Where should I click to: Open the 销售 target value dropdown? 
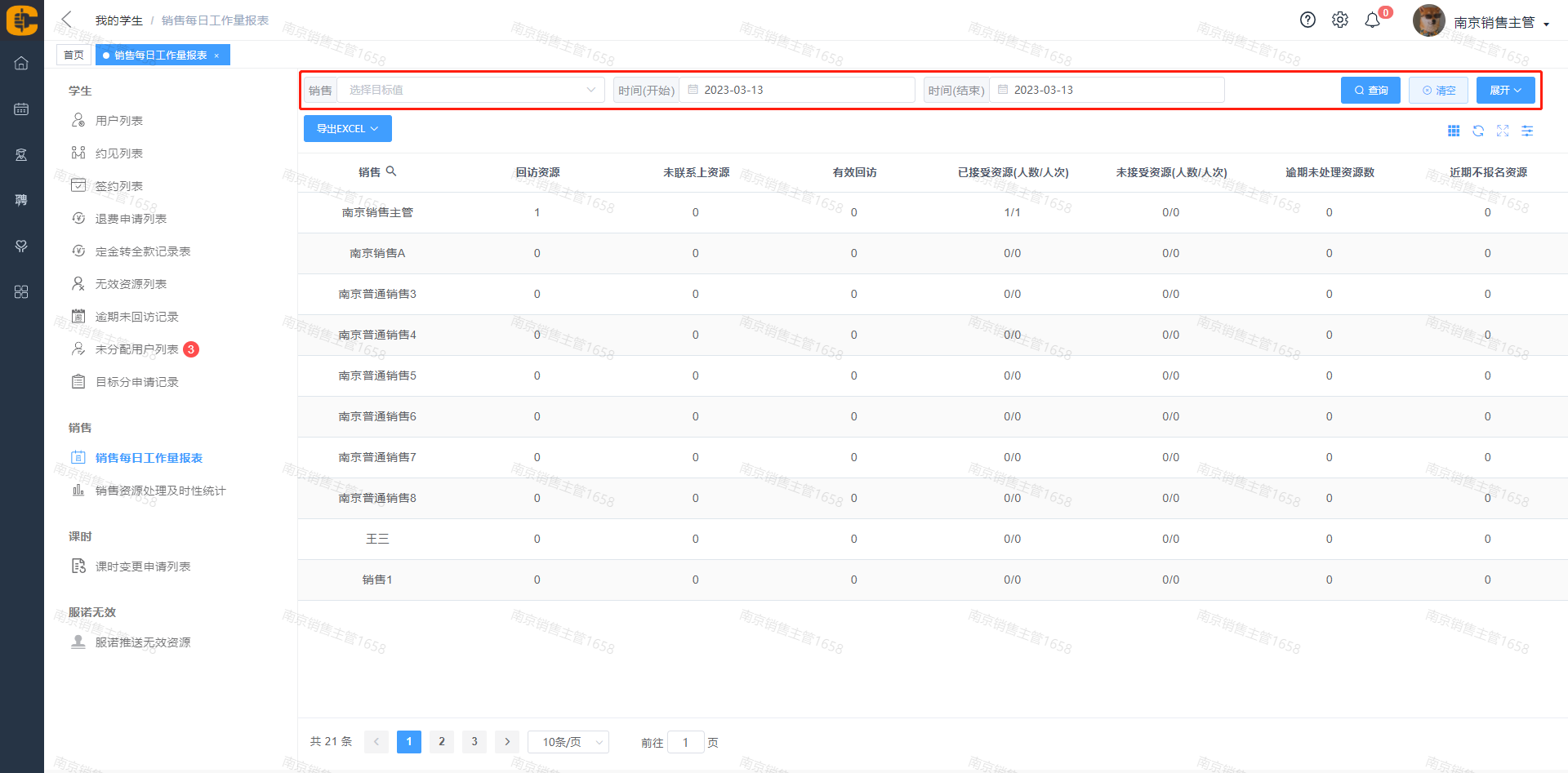[470, 90]
